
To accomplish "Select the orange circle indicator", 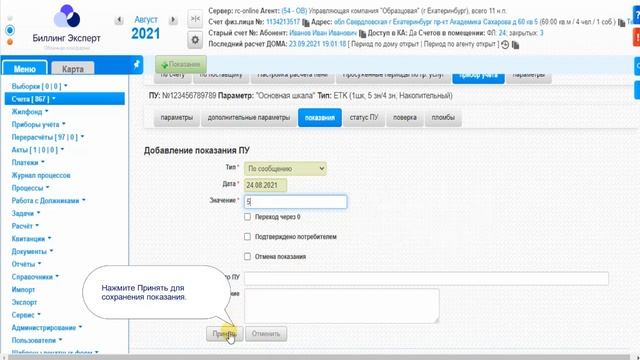I will [10, 42].
